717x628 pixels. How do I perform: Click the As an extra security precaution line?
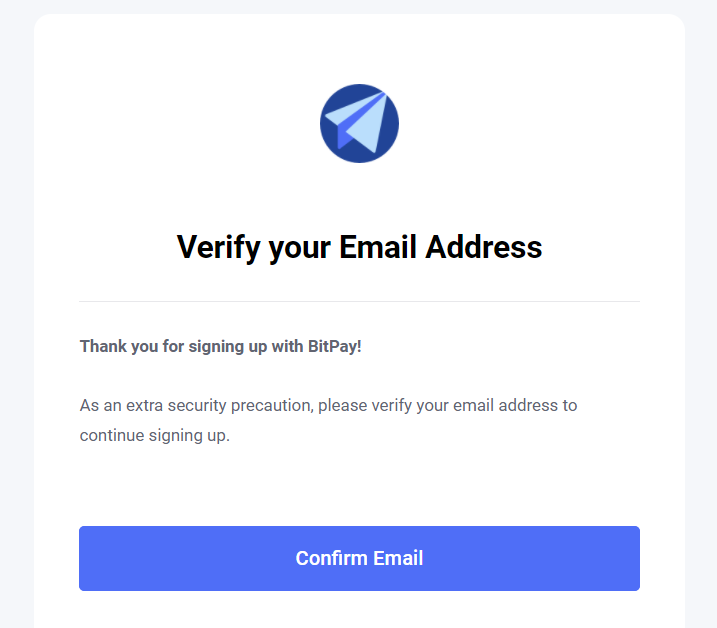point(328,406)
